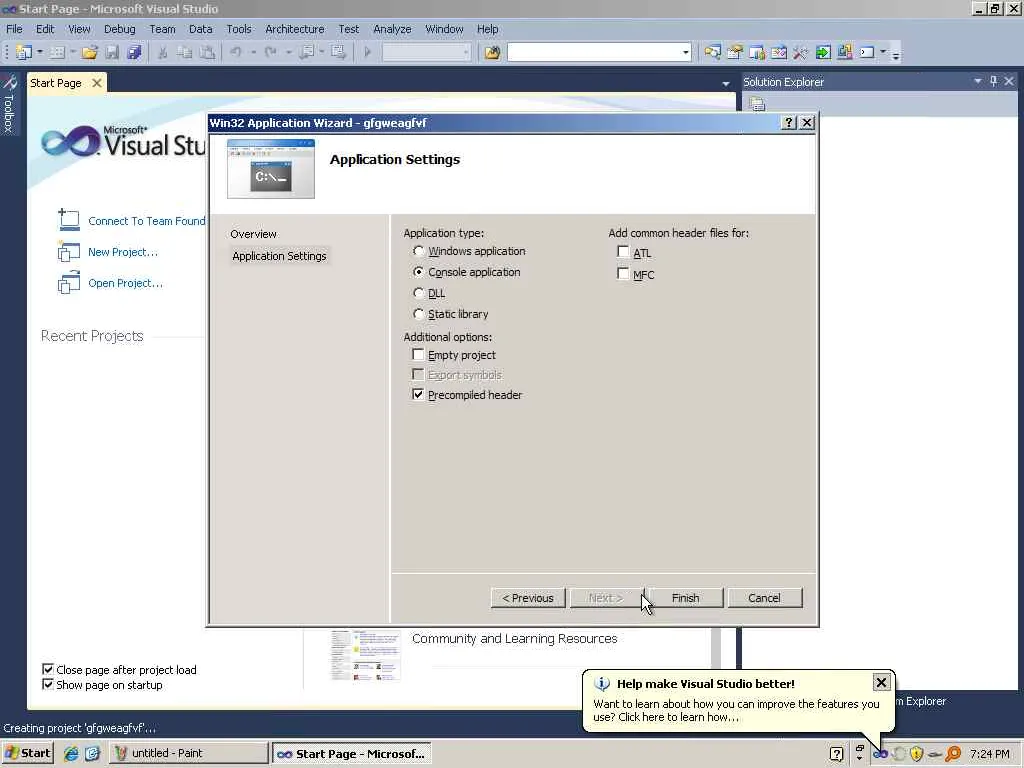Toggle Show page on startup checkbox

(48, 684)
